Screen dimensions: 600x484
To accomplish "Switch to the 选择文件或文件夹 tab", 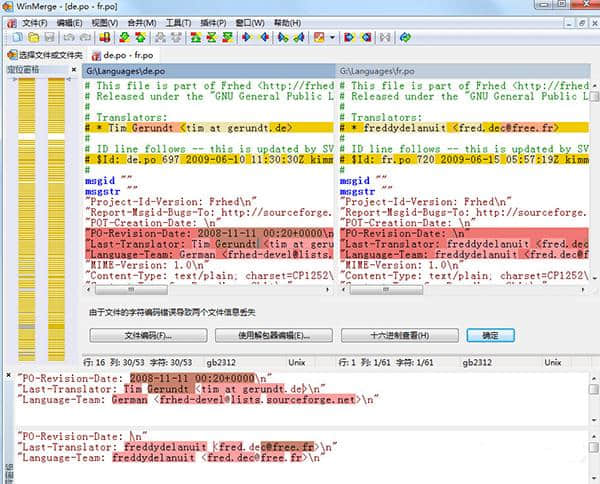I will [x=47, y=54].
